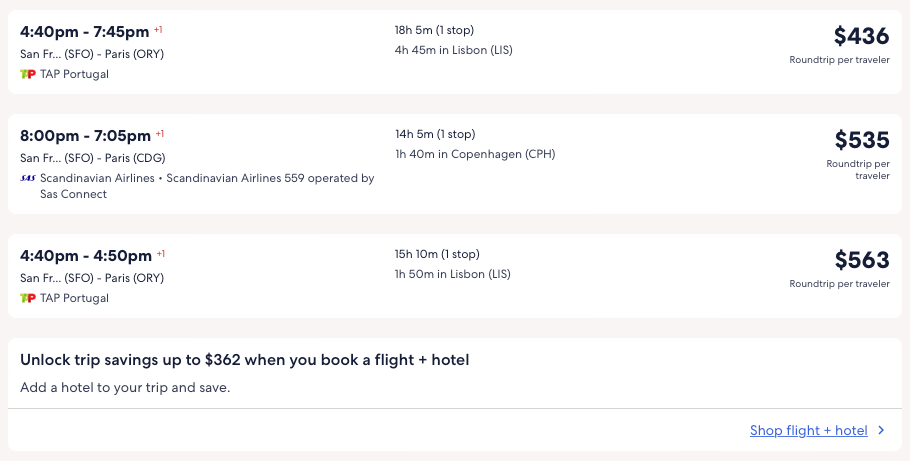
Task: Click 4h 45m in Lisbon layover text
Action: pos(453,50)
